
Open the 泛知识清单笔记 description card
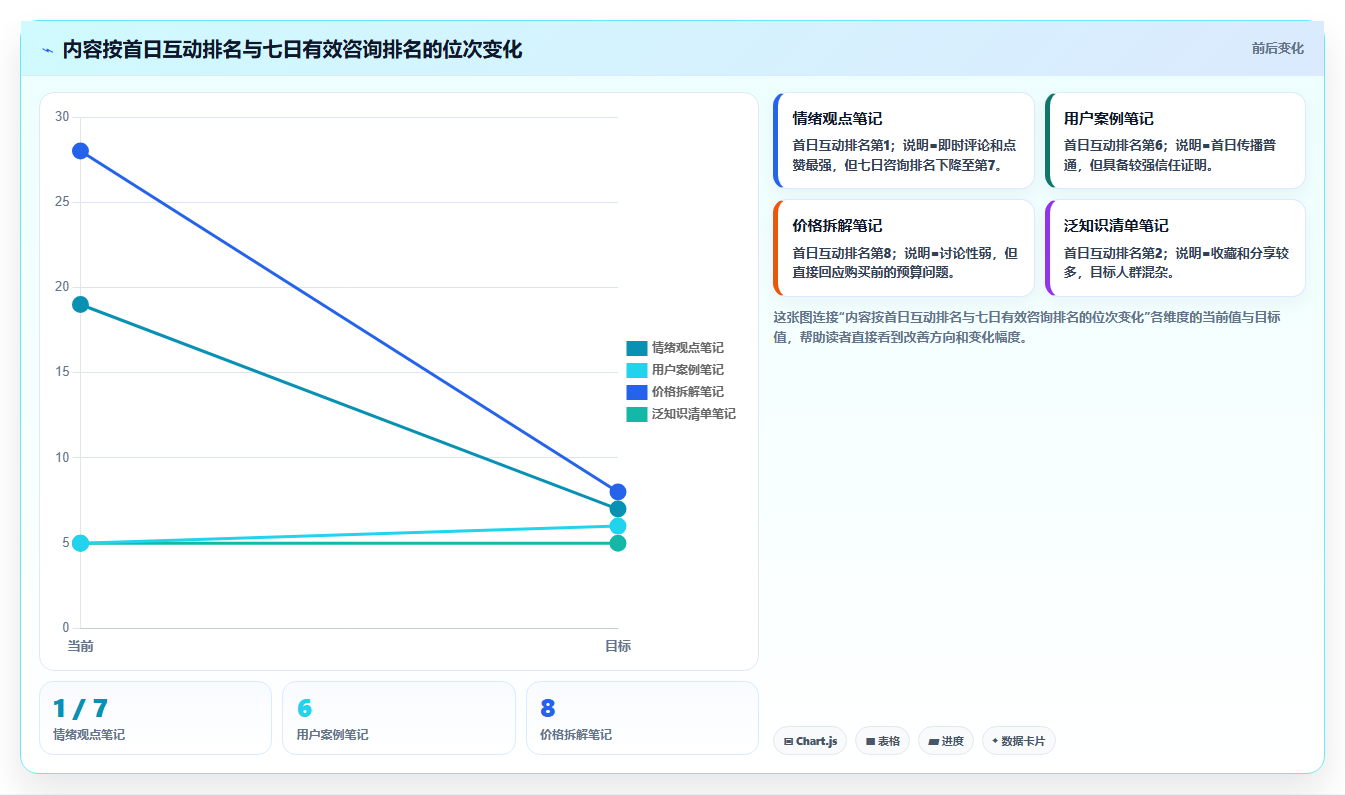[x=1175, y=248]
